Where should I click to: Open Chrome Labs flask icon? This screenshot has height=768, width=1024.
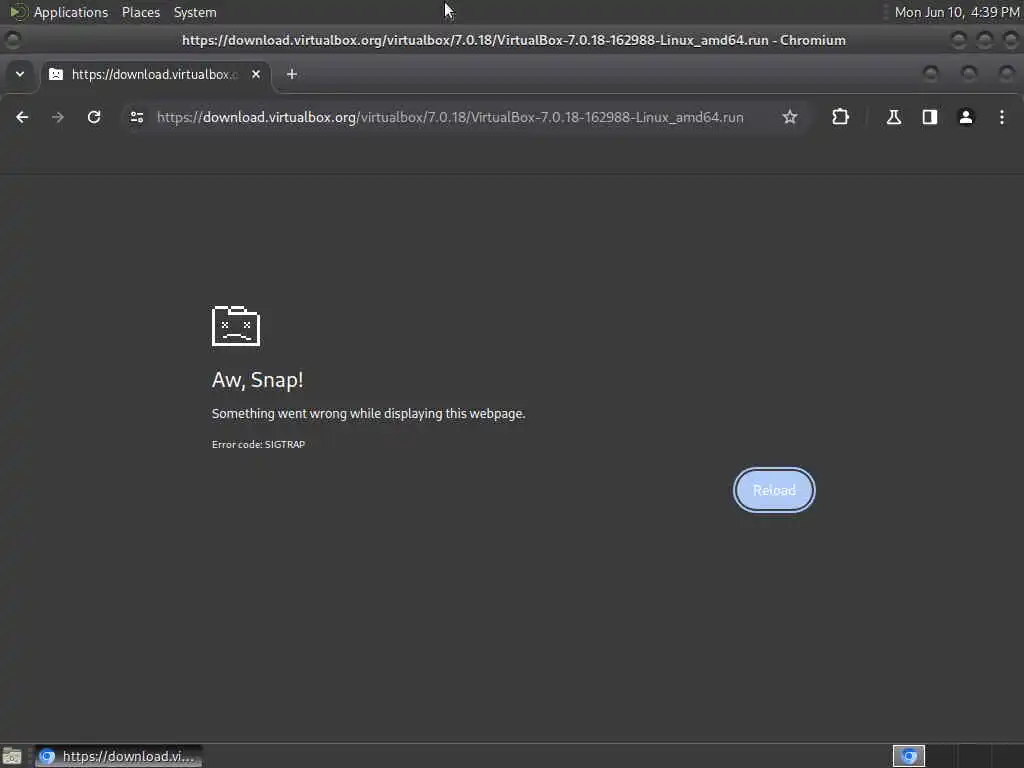[893, 117]
